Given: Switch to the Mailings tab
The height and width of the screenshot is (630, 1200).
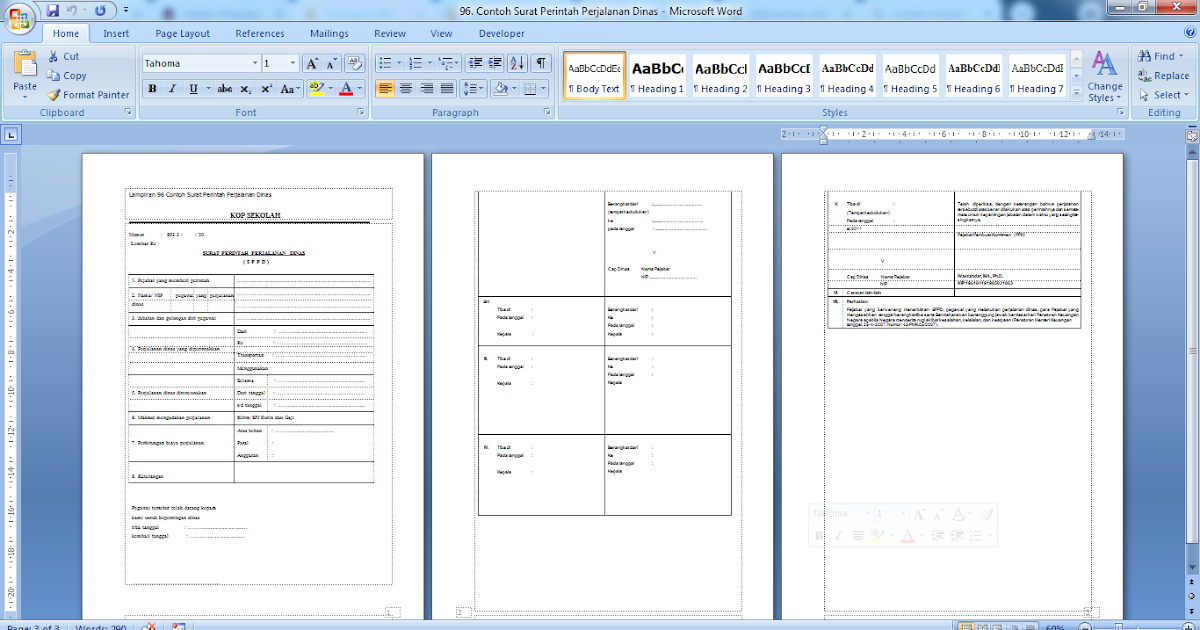Looking at the screenshot, I should [329, 33].
